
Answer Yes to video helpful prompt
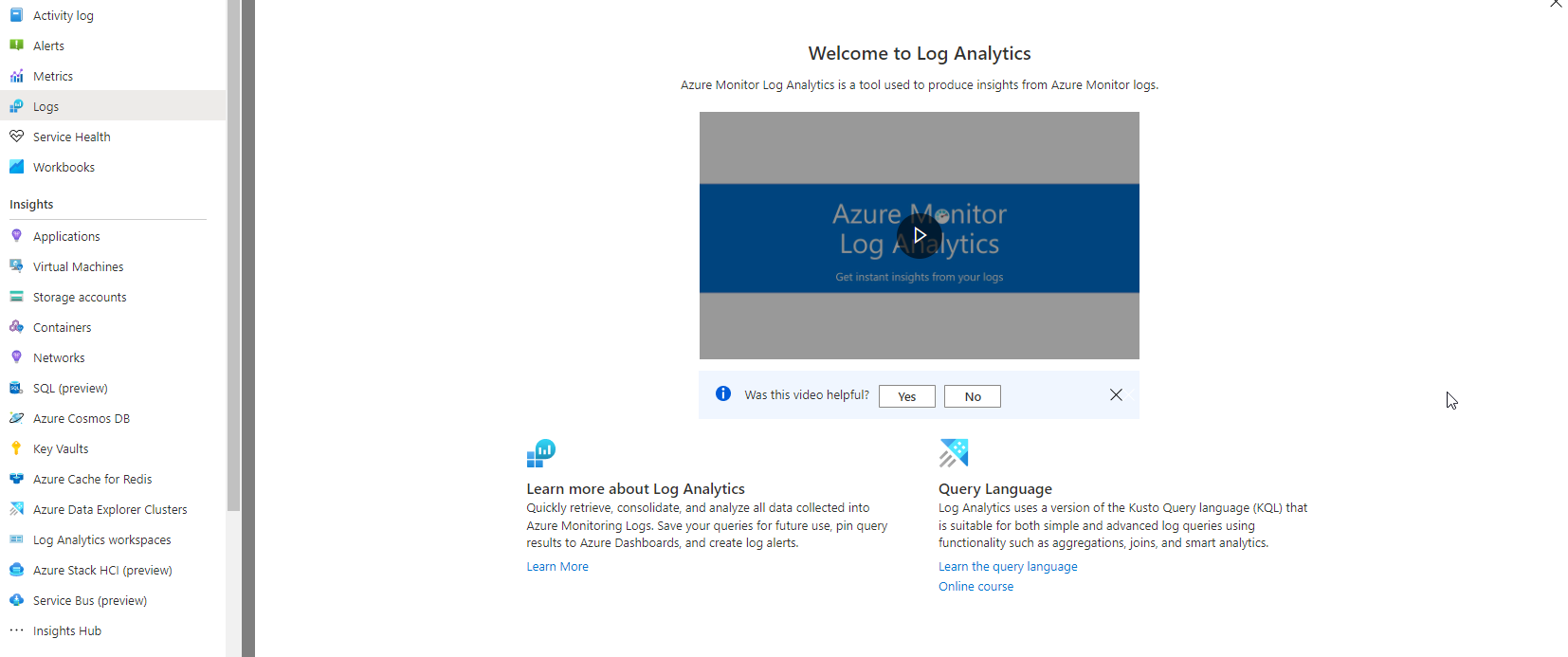pyautogui.click(x=906, y=396)
